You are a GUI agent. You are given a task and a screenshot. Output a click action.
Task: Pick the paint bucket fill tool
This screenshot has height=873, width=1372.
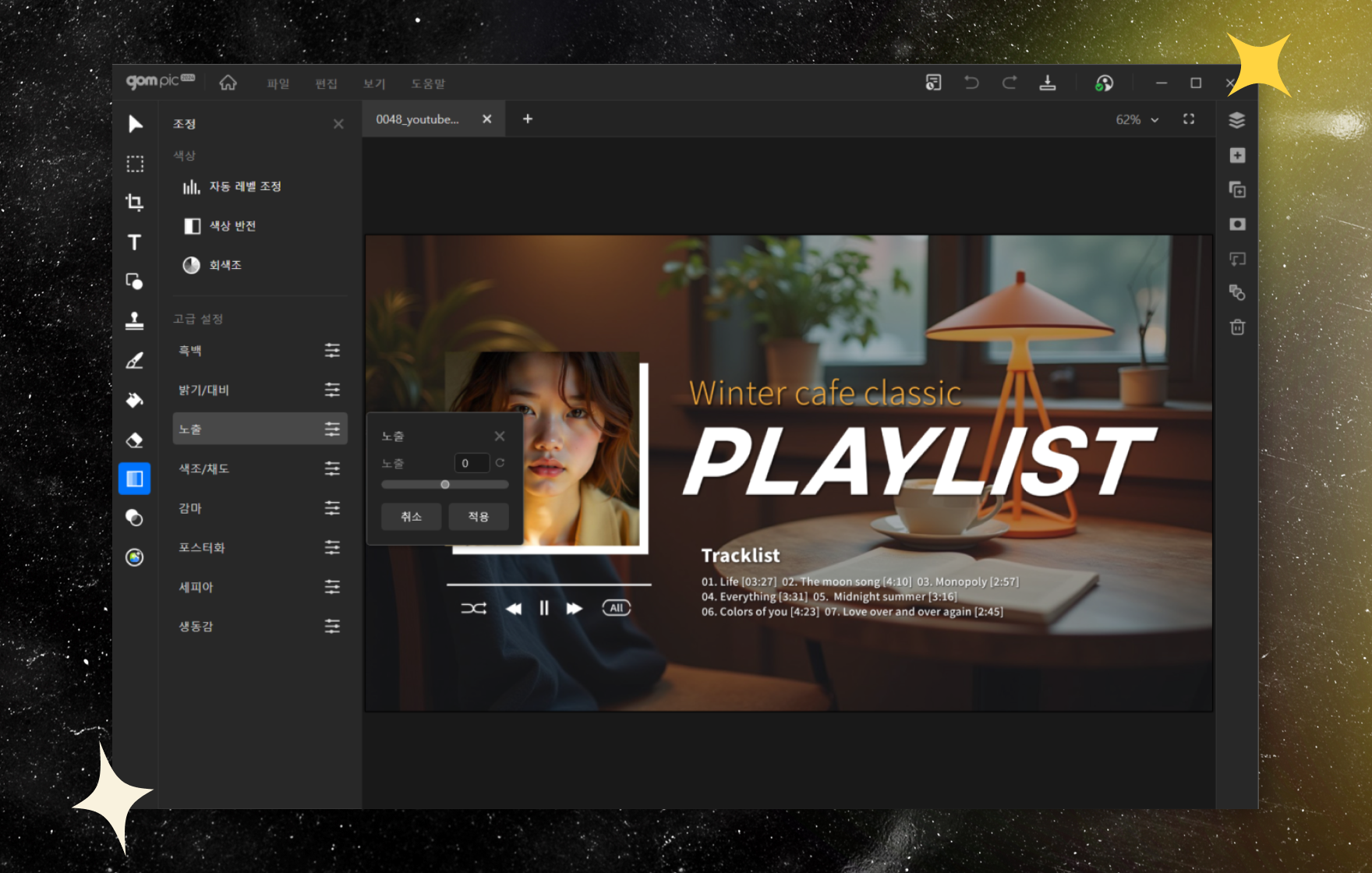(134, 401)
